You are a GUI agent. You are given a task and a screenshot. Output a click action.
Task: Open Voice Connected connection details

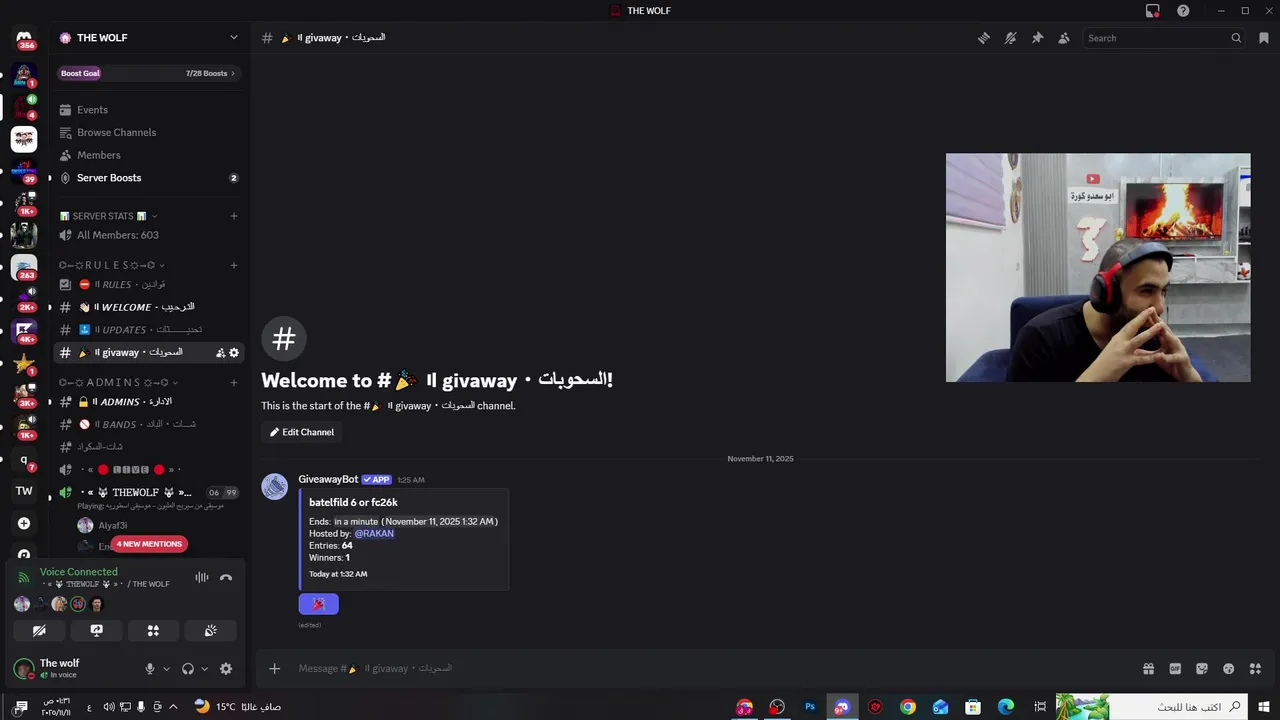coord(79,572)
